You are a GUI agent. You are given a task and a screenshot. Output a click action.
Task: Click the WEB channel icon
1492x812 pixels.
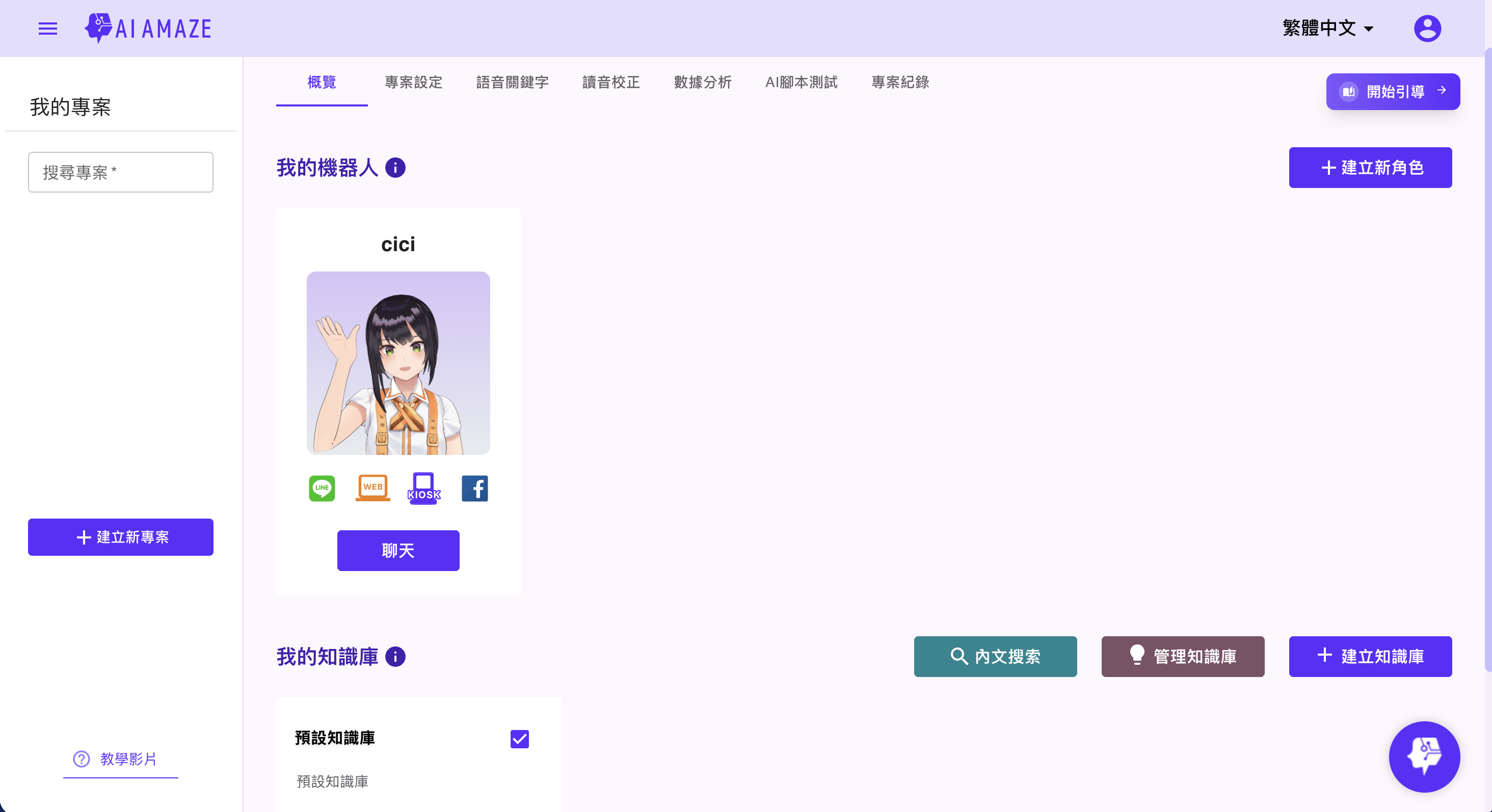coord(372,488)
